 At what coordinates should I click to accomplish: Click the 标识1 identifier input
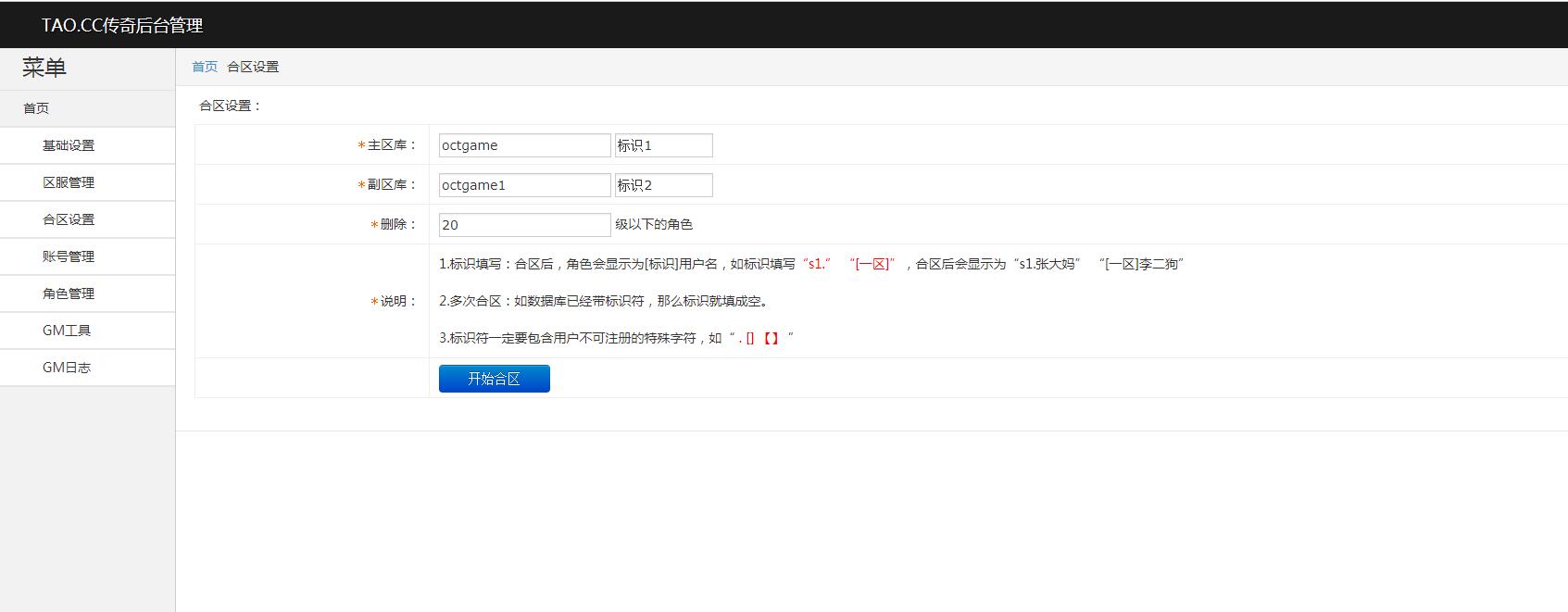coord(663,145)
